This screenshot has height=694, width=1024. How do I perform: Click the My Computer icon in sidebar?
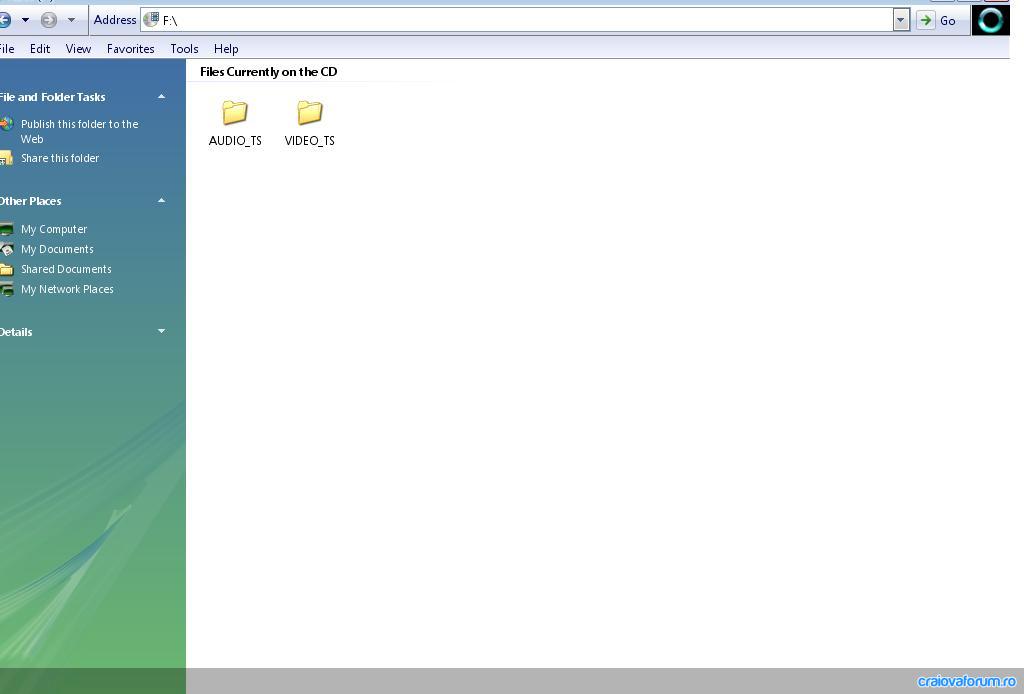click(x=7, y=229)
